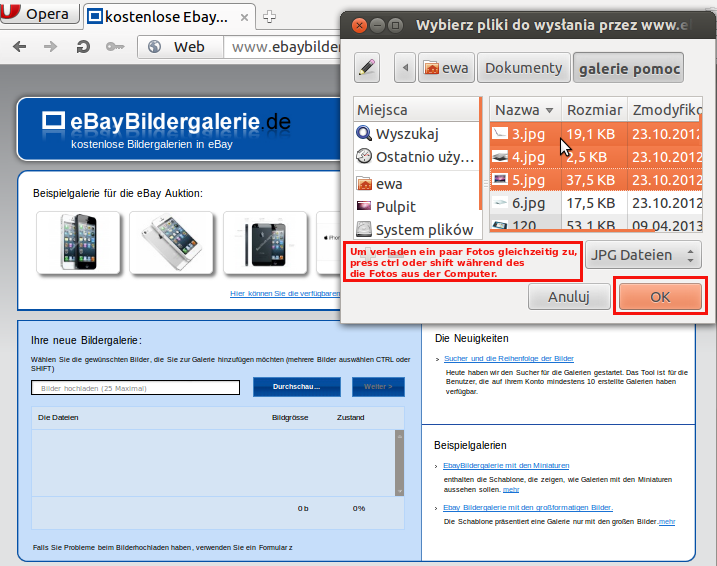
Task: Open the third black iPhone thumbnail
Action: 265,242
